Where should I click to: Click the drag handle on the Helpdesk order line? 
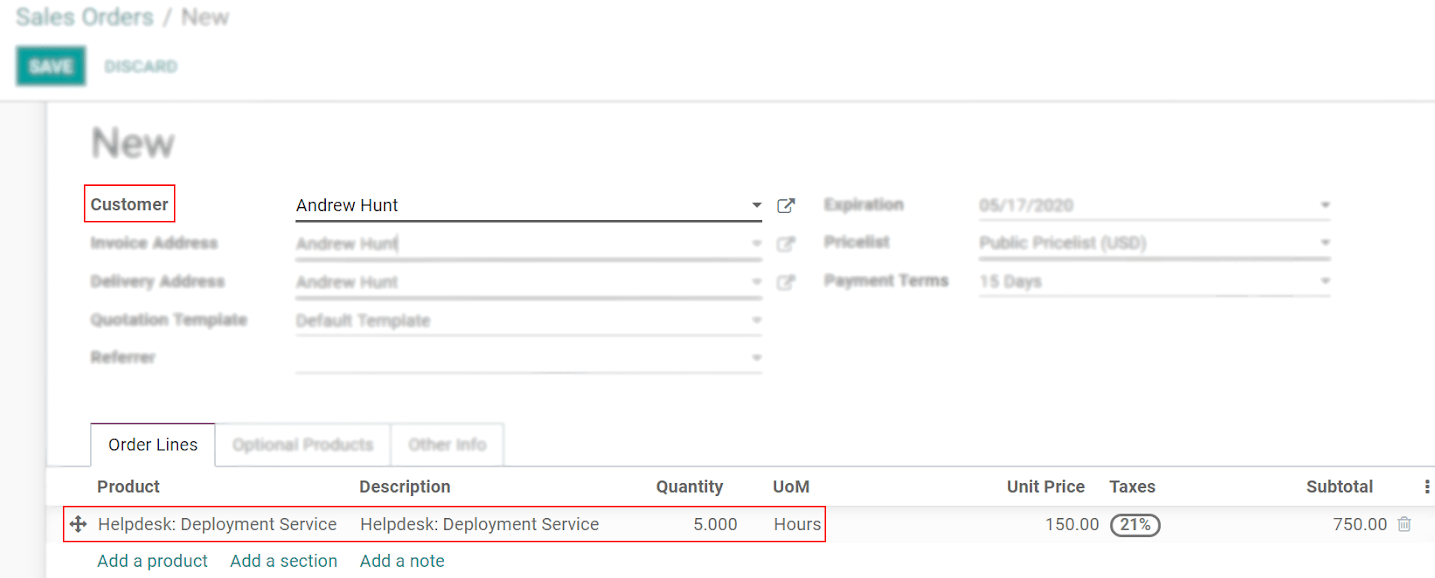pos(77,524)
